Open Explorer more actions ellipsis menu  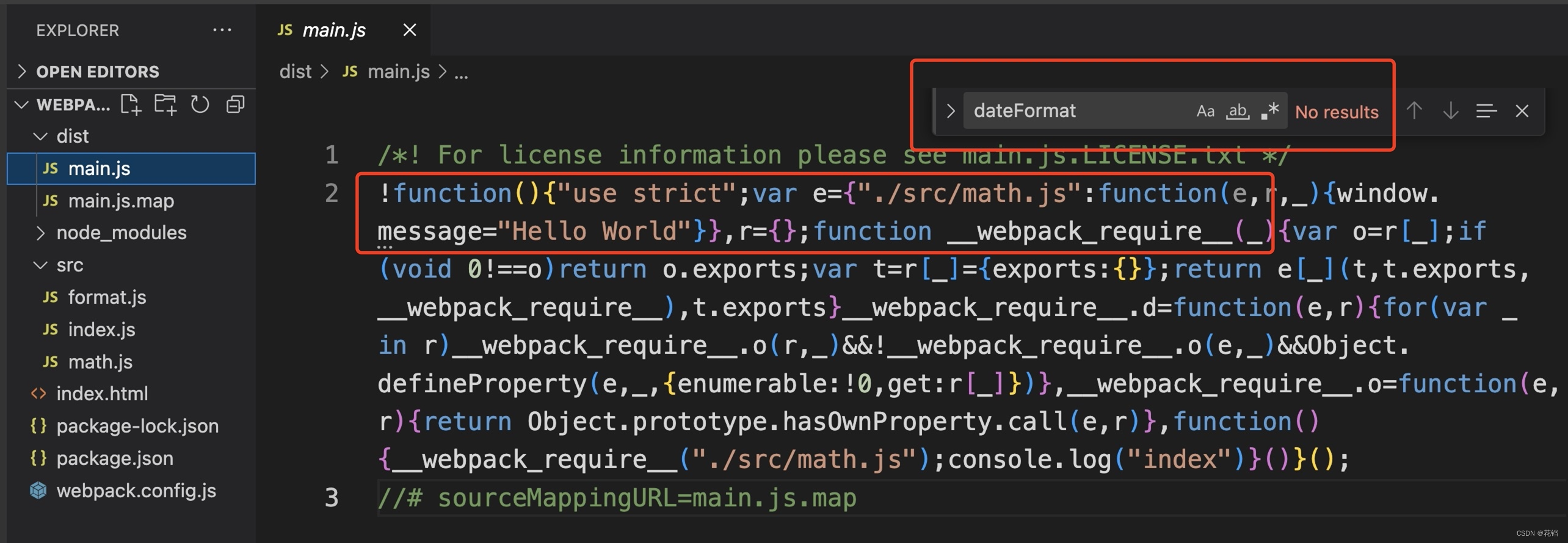click(222, 29)
